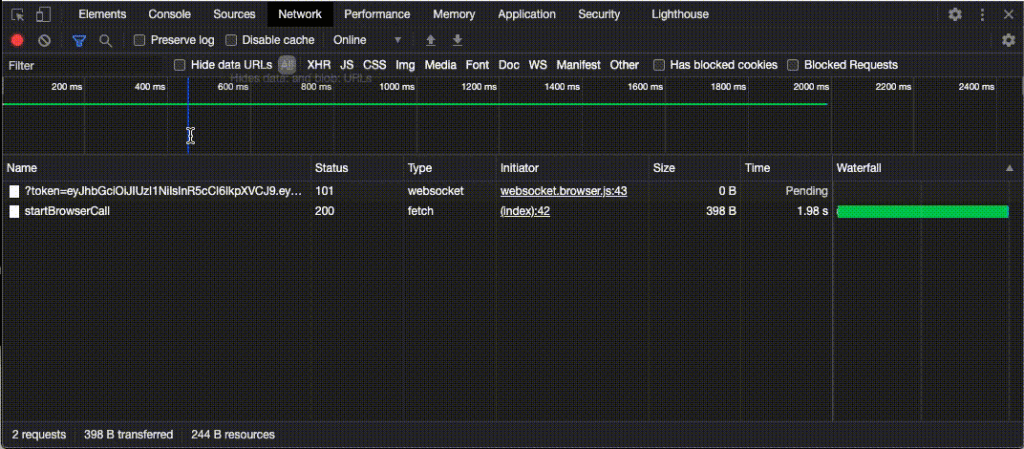Image resolution: width=1024 pixels, height=449 pixels.
Task: Filter requests by Manifest
Action: pyautogui.click(x=579, y=65)
